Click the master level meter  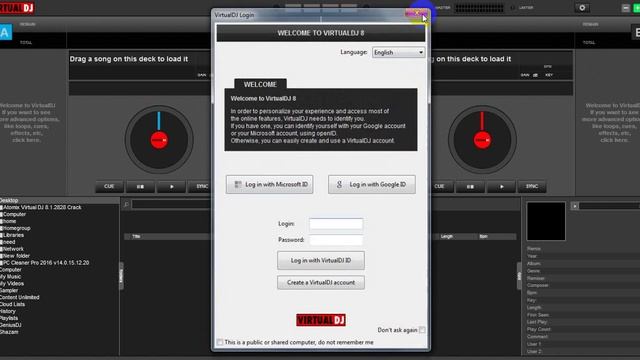(479, 8)
